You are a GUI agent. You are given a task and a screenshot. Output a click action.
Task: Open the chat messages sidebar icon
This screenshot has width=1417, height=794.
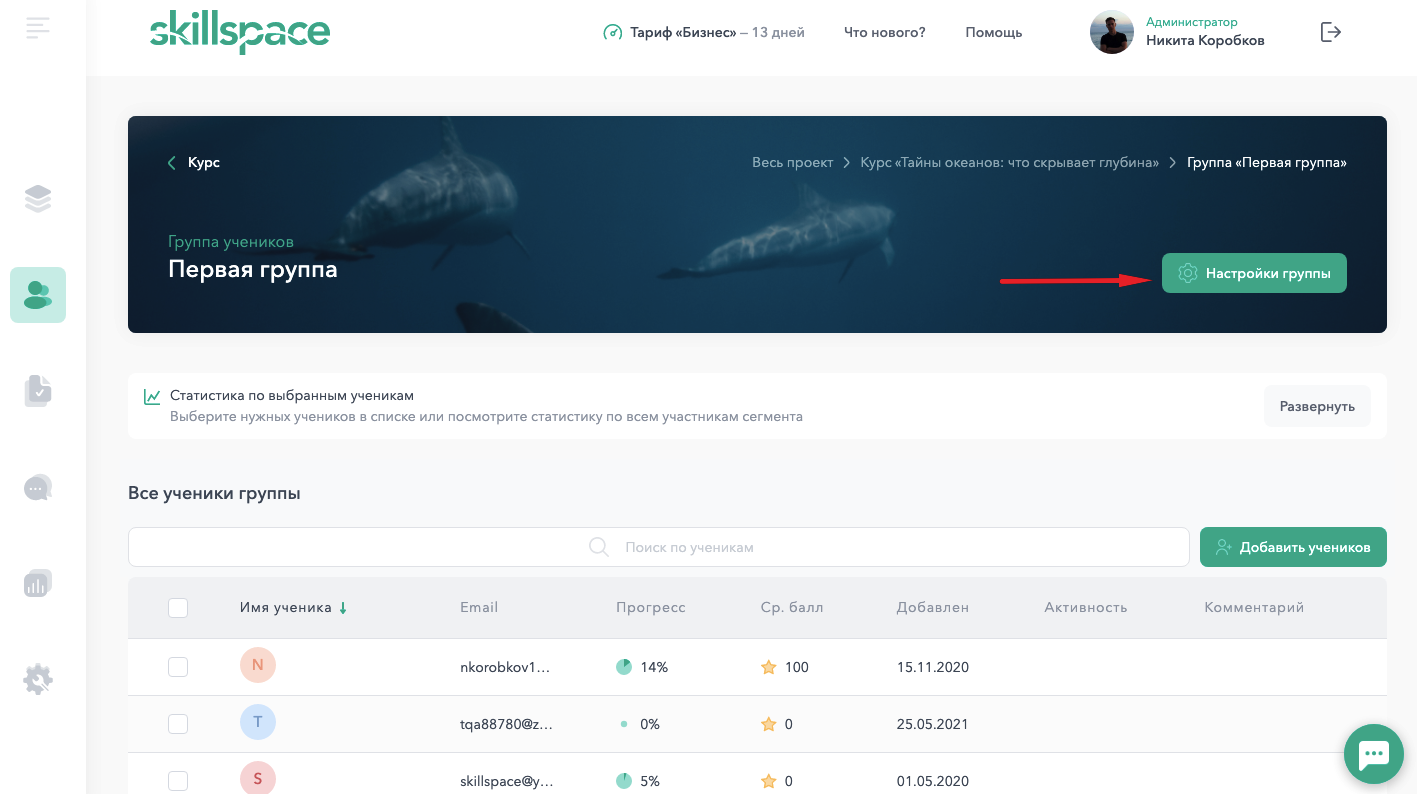pyautogui.click(x=38, y=487)
